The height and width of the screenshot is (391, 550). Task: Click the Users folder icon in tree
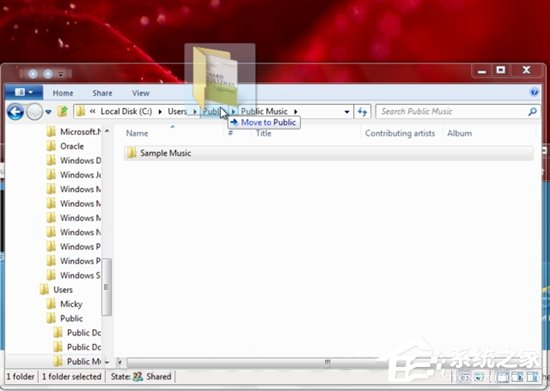(x=44, y=289)
